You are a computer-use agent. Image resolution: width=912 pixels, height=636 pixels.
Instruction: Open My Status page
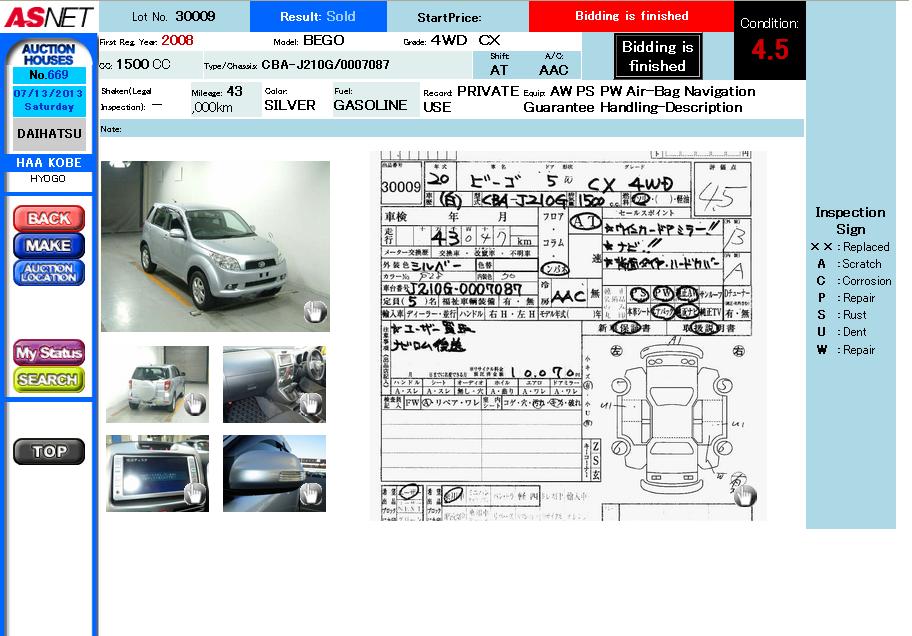[48, 353]
